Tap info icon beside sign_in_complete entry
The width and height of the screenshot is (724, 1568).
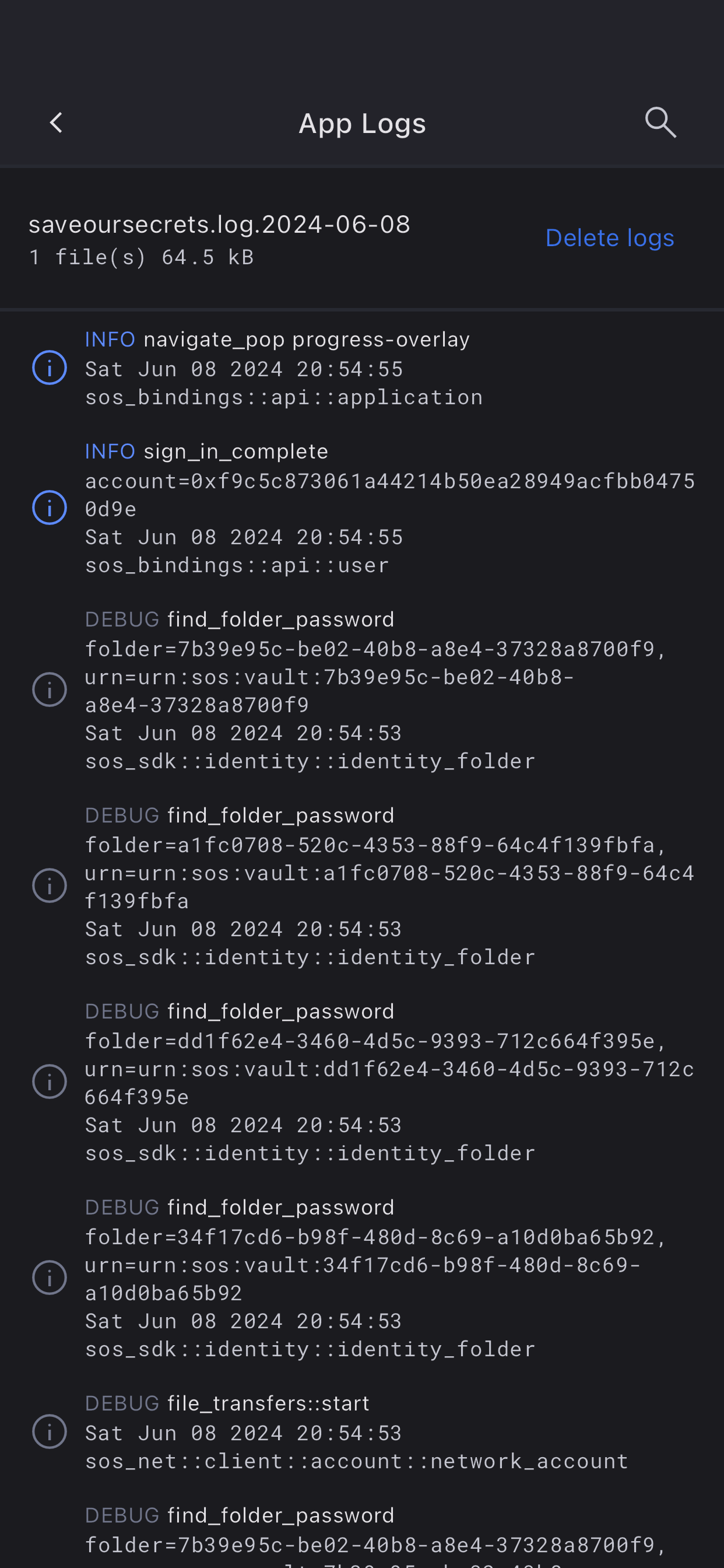click(50, 508)
